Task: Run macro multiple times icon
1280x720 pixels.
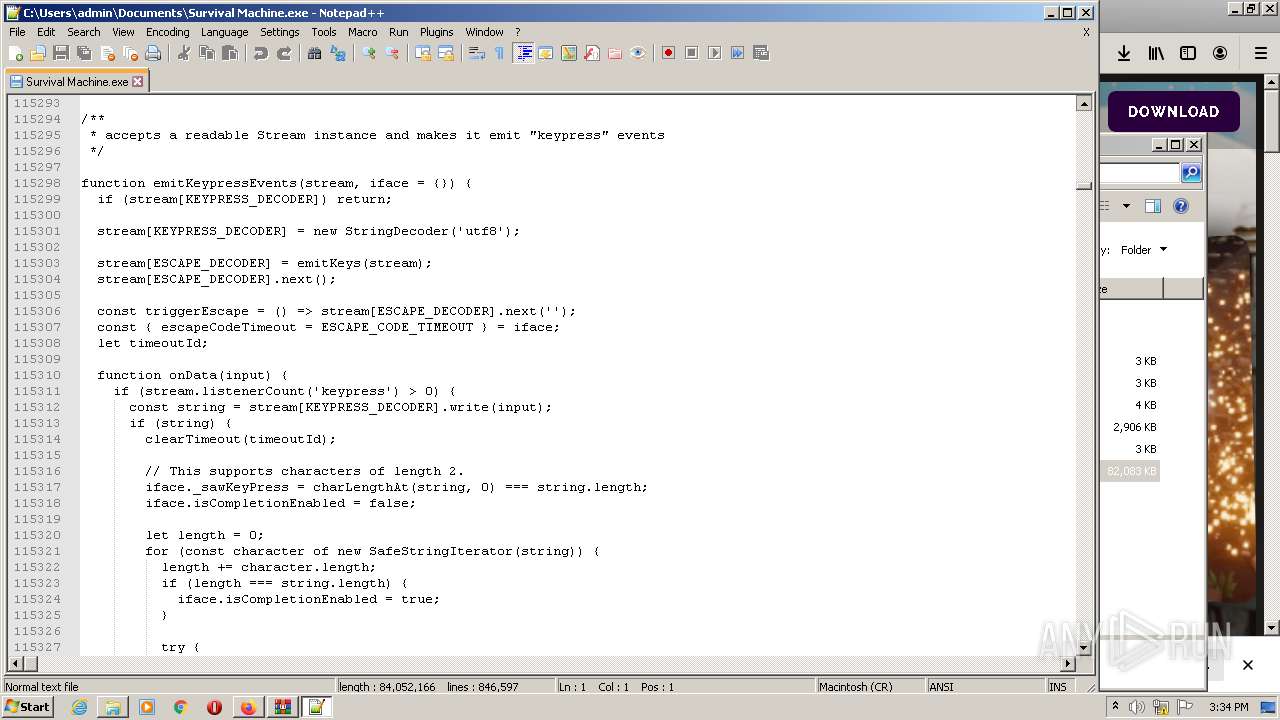Action: [x=737, y=53]
